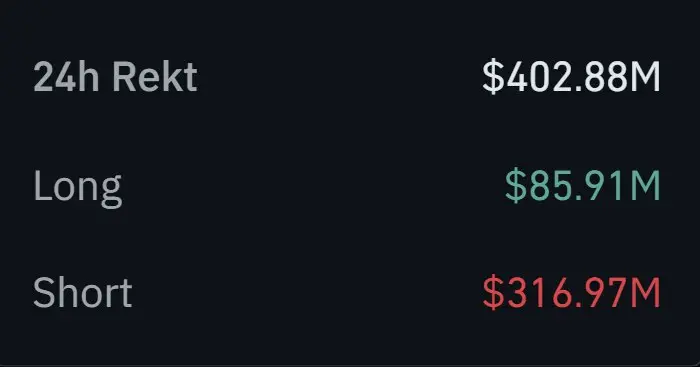Select the green $85.91M long value
This screenshot has height=367, width=700.
(583, 185)
